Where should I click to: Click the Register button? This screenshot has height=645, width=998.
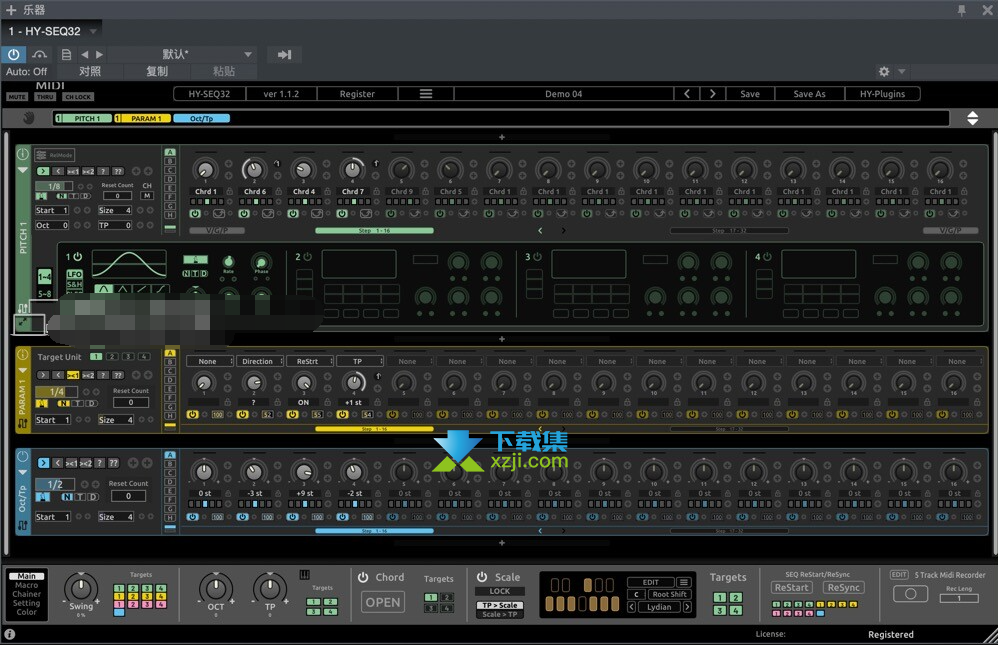357,94
